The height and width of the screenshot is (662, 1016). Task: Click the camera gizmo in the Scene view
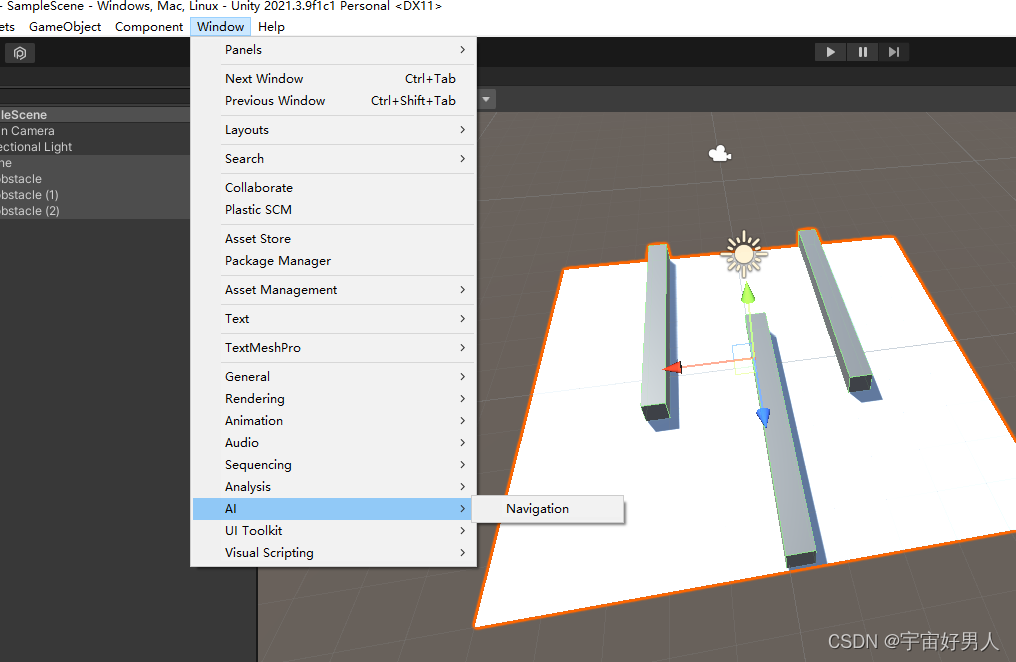(x=718, y=153)
